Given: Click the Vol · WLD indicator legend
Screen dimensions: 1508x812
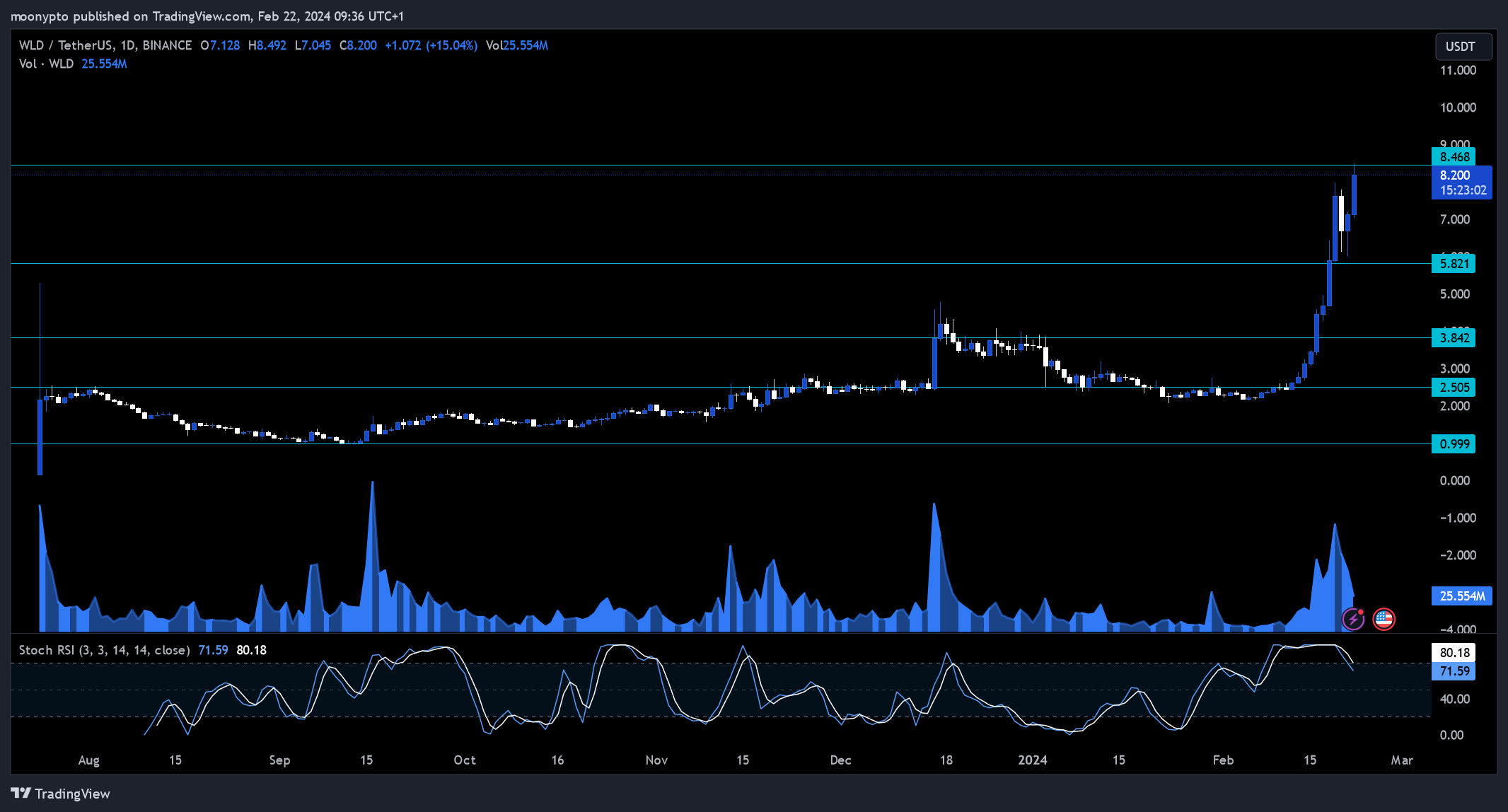Looking at the screenshot, I should pyautogui.click(x=46, y=64).
